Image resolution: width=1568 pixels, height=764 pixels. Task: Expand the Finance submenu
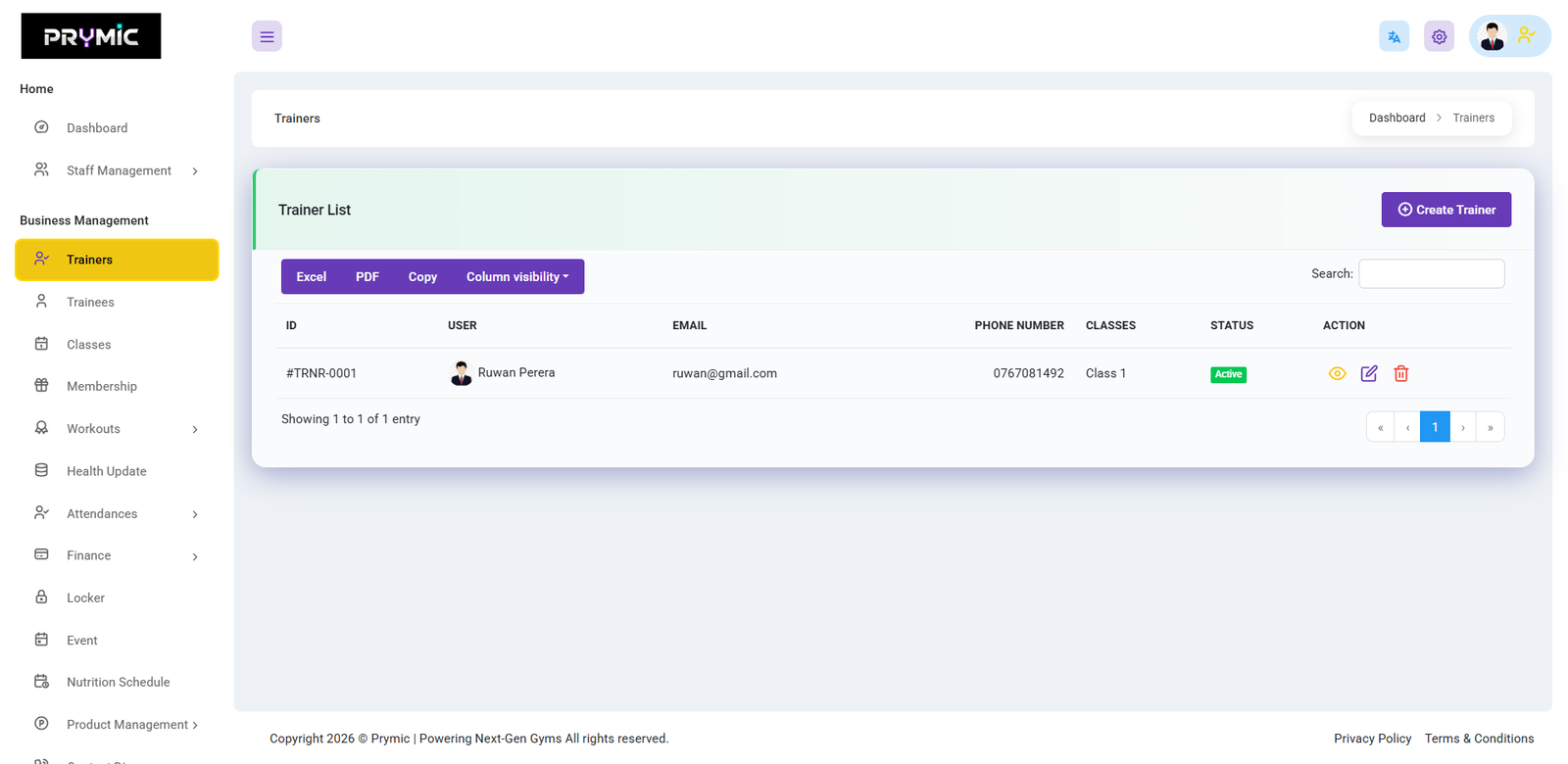(x=89, y=555)
